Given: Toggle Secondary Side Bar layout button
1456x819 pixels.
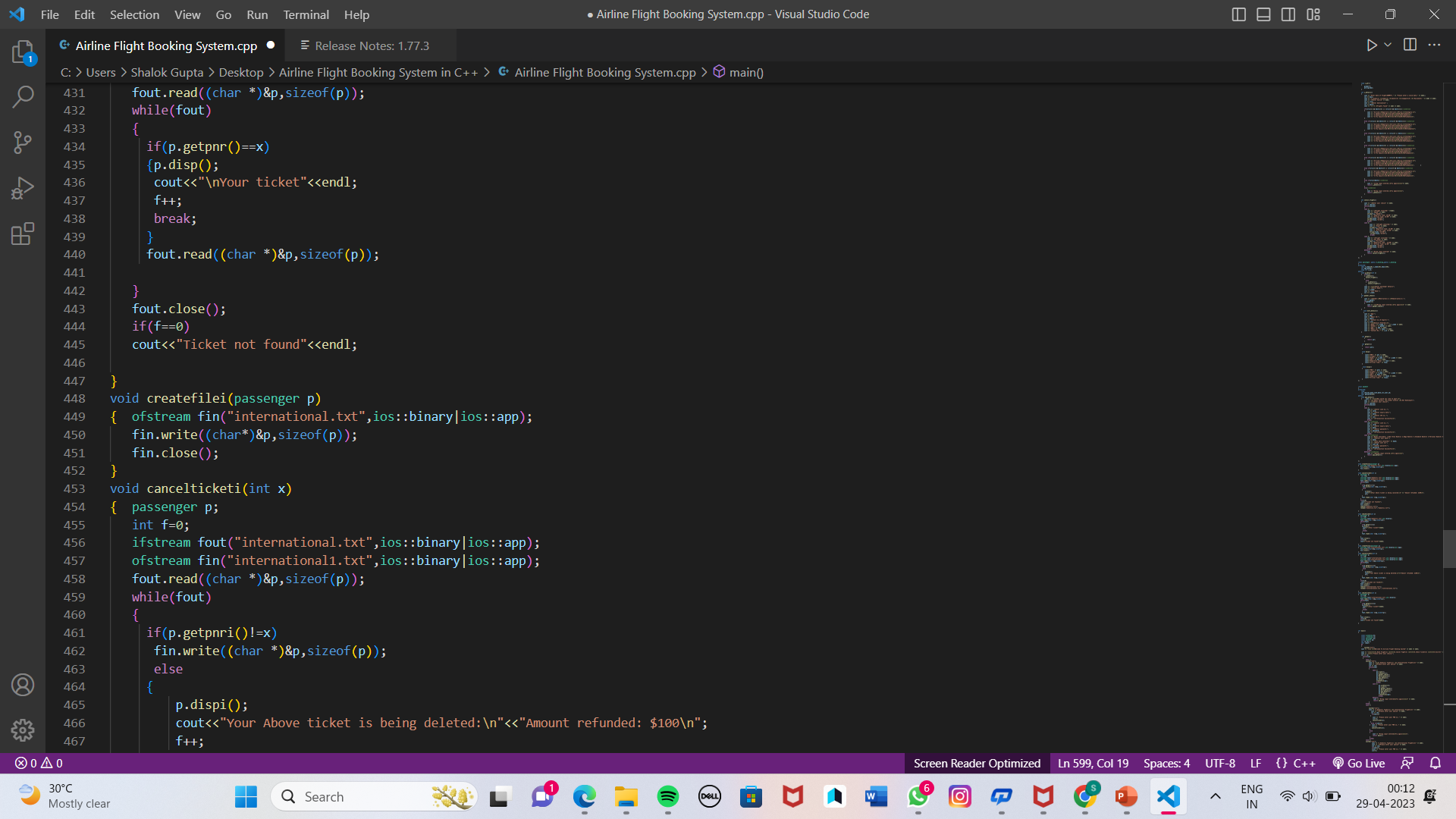Looking at the screenshot, I should pos(1288,14).
